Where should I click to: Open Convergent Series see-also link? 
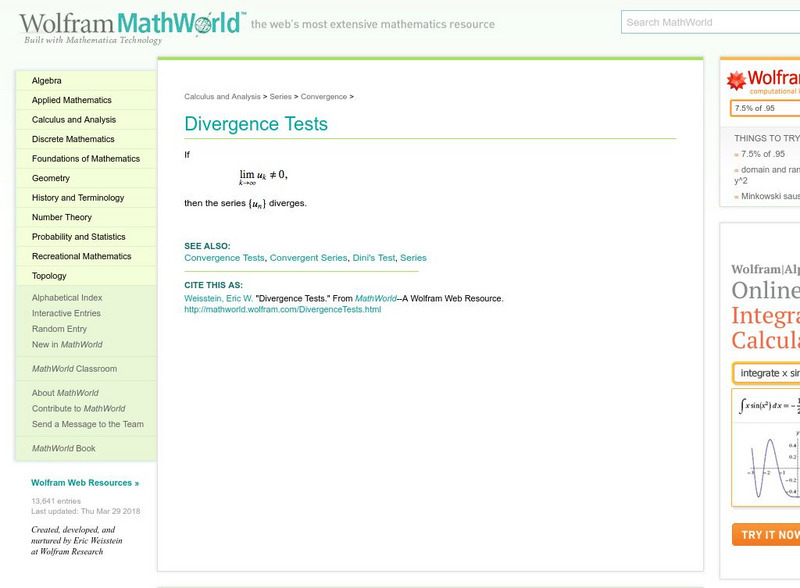[309, 258]
